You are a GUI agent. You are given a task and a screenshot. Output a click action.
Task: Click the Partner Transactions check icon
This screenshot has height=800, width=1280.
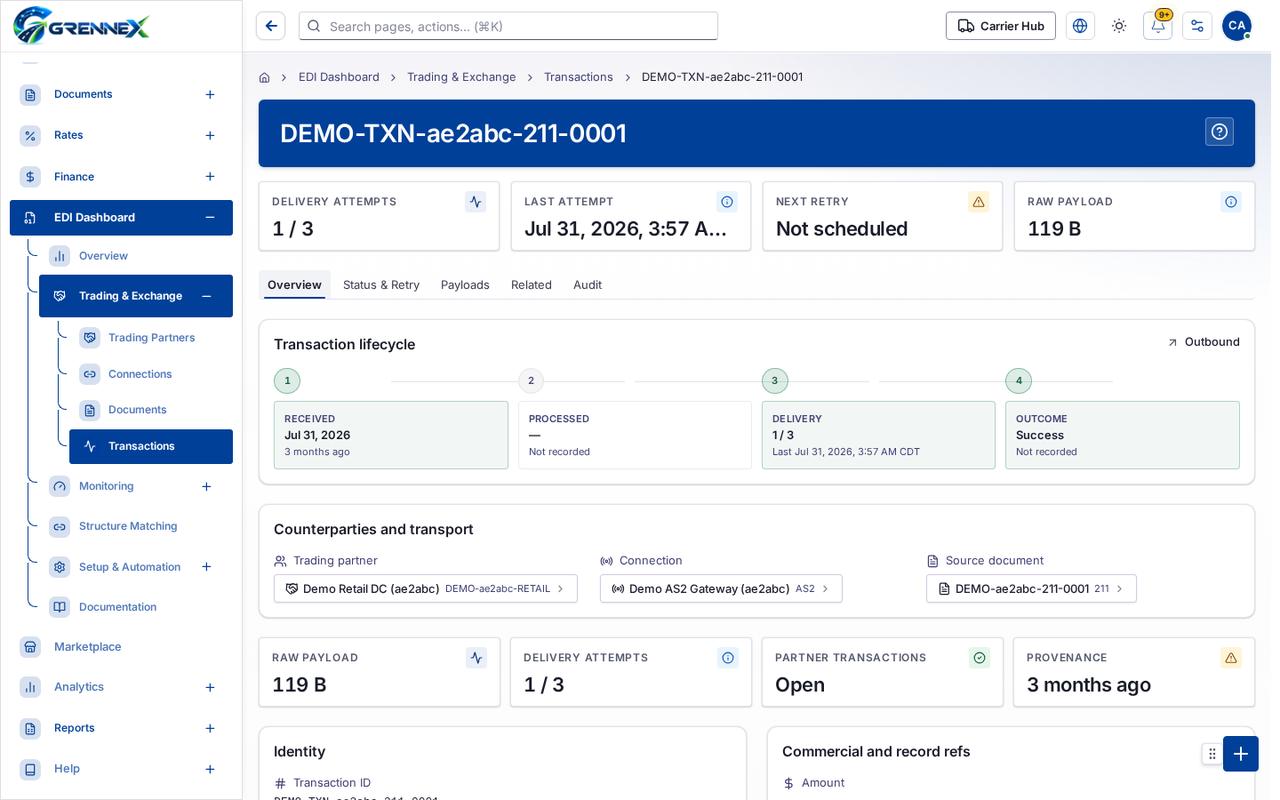point(980,658)
